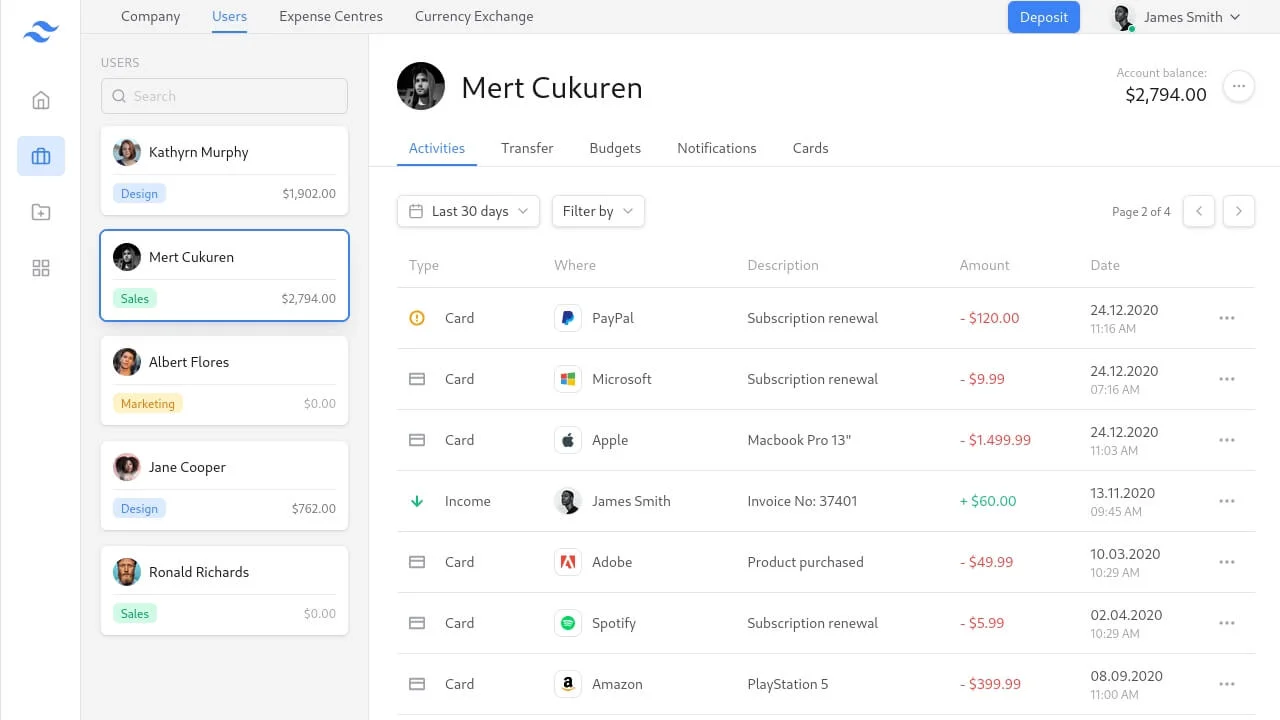Go to the next page of transactions
The height and width of the screenshot is (720, 1280).
pyautogui.click(x=1239, y=211)
